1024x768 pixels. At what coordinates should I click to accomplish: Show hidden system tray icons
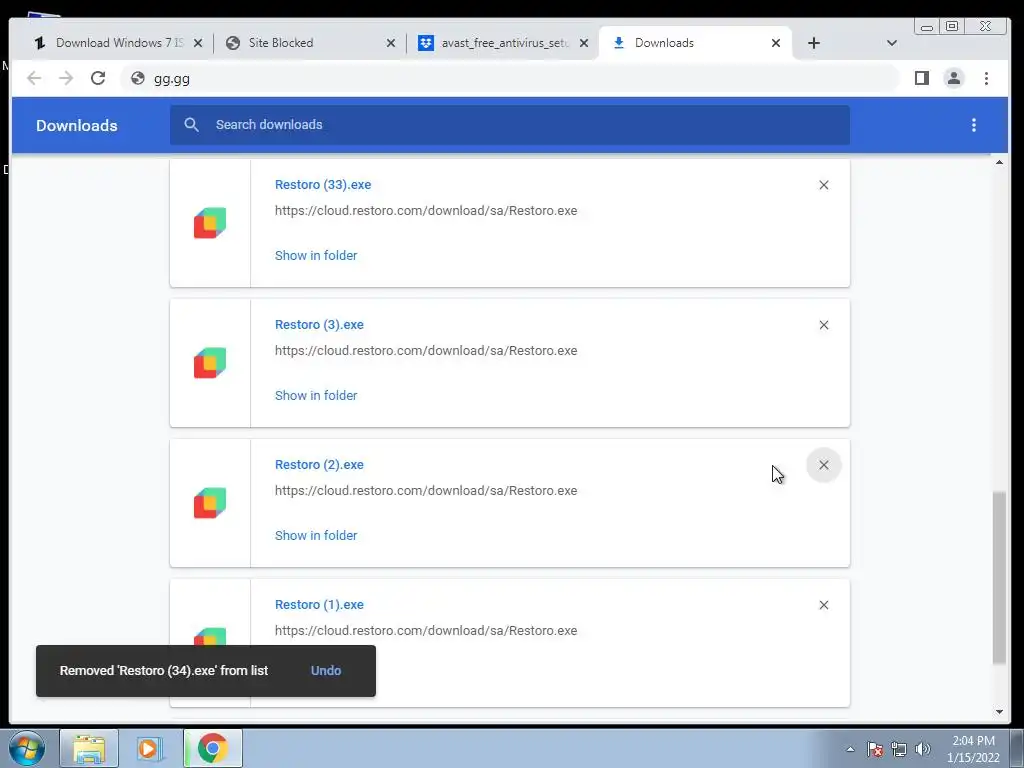click(x=850, y=749)
